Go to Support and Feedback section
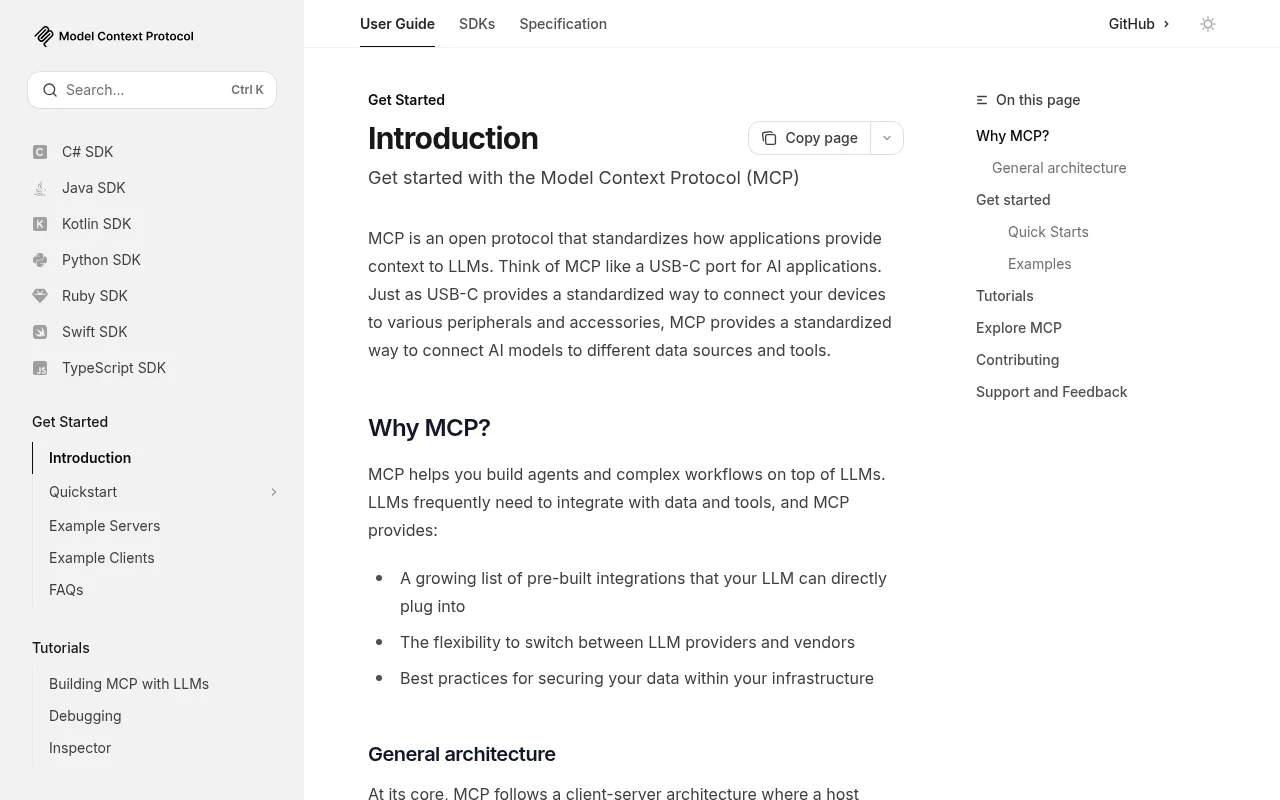Viewport: 1280px width, 800px height. 1051,392
